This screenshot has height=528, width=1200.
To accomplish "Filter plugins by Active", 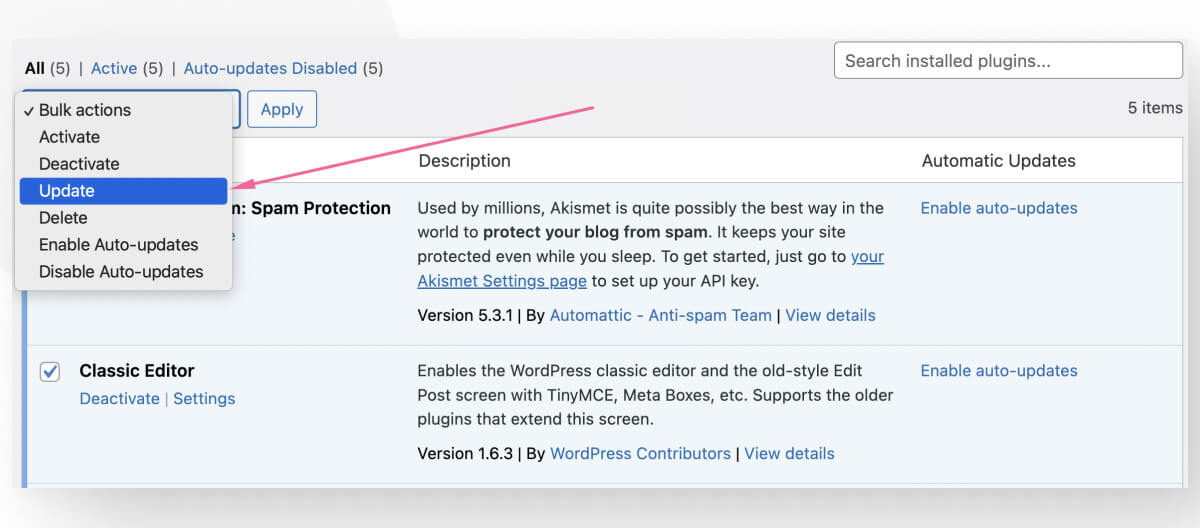I will click(x=114, y=69).
